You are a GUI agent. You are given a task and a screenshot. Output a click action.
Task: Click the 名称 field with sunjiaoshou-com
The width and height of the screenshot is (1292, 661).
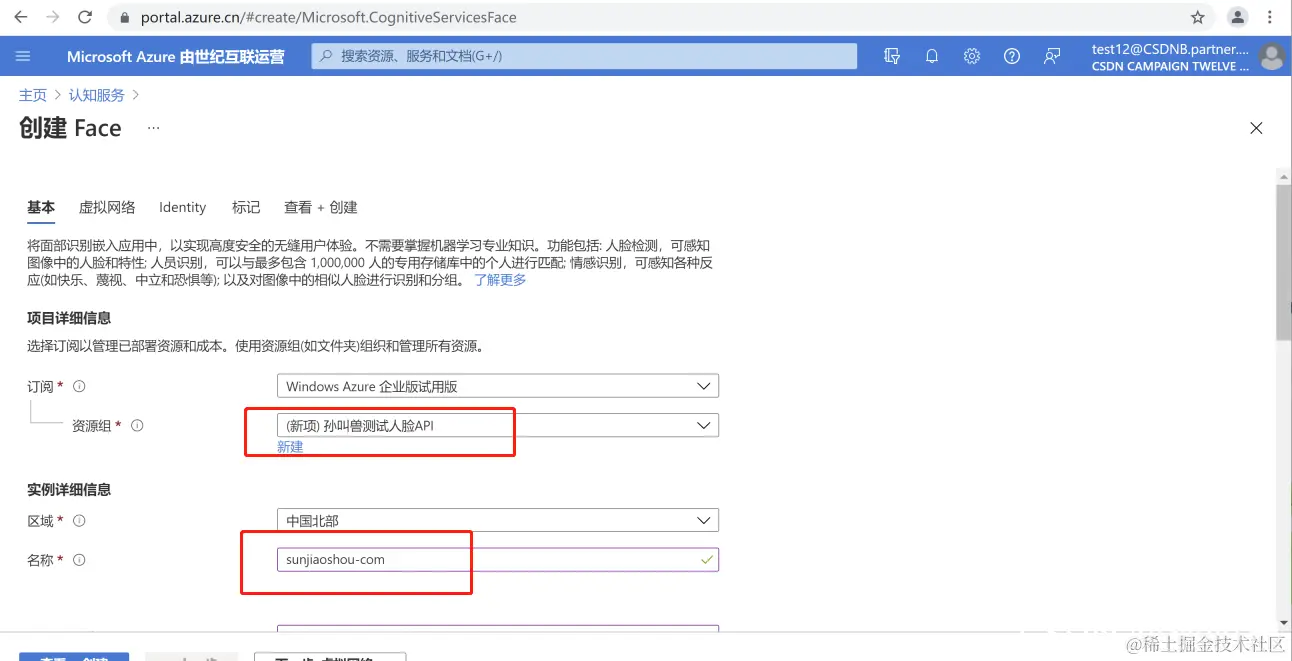[x=498, y=560]
